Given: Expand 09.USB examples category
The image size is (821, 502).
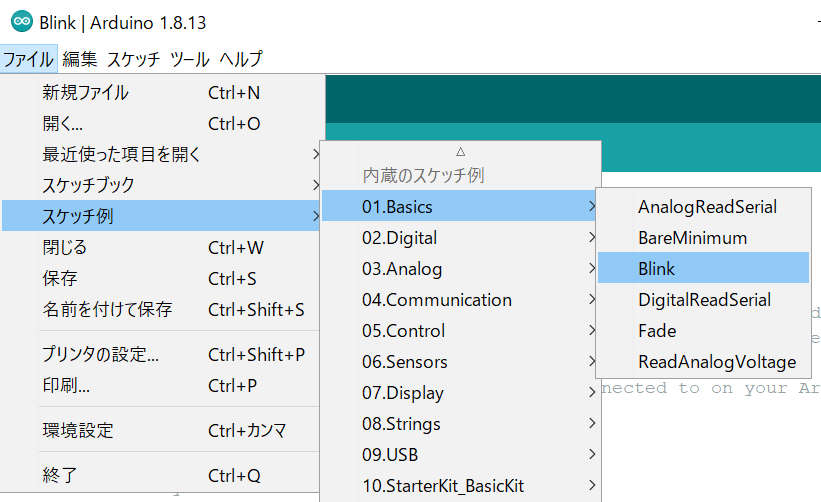Looking at the screenshot, I should pos(461,454).
